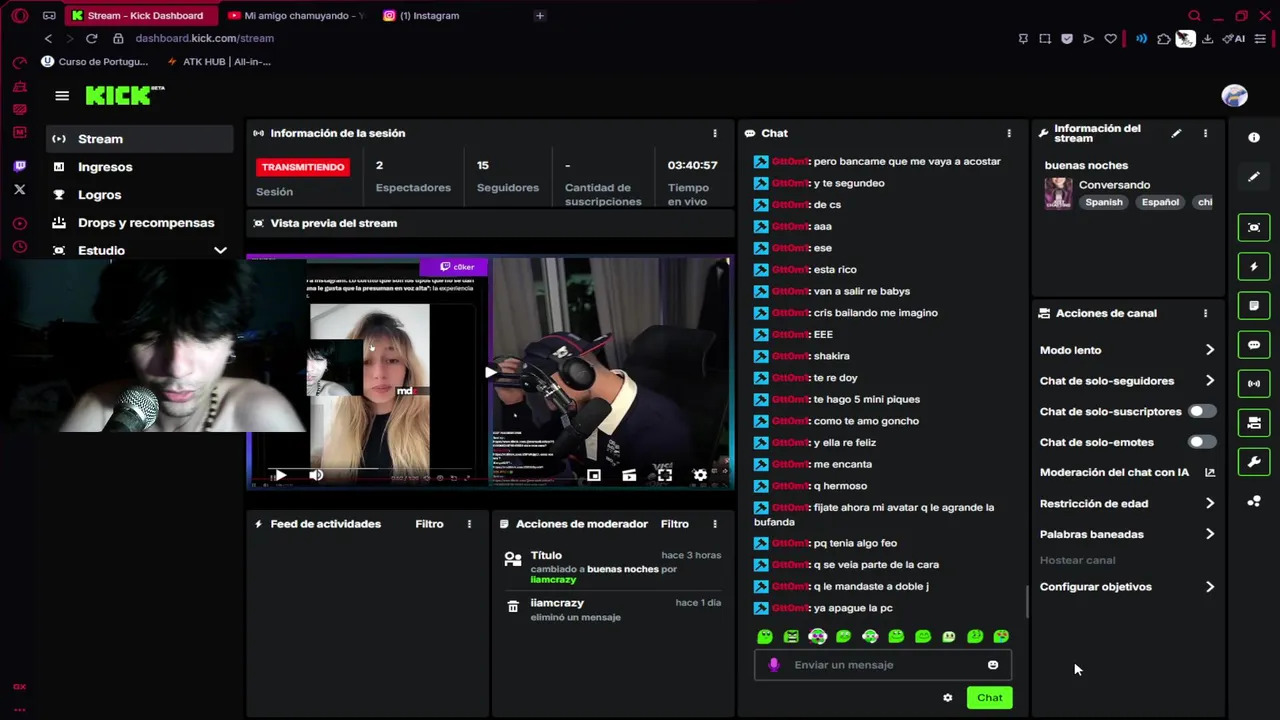The height and width of the screenshot is (720, 1280).
Task: Toggle the note widget icon in sidebar
Action: click(1254, 306)
